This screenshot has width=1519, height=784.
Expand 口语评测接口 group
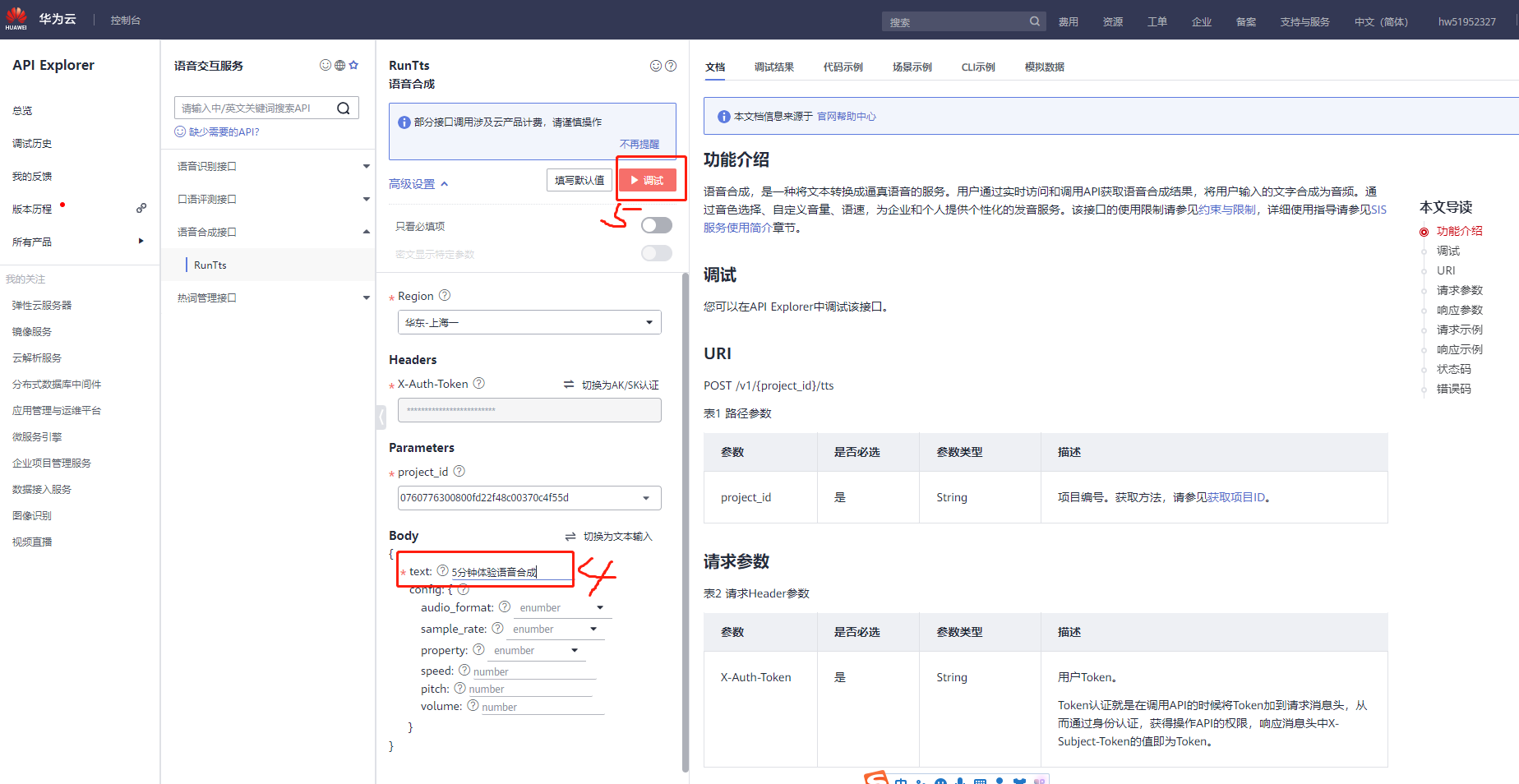click(367, 199)
